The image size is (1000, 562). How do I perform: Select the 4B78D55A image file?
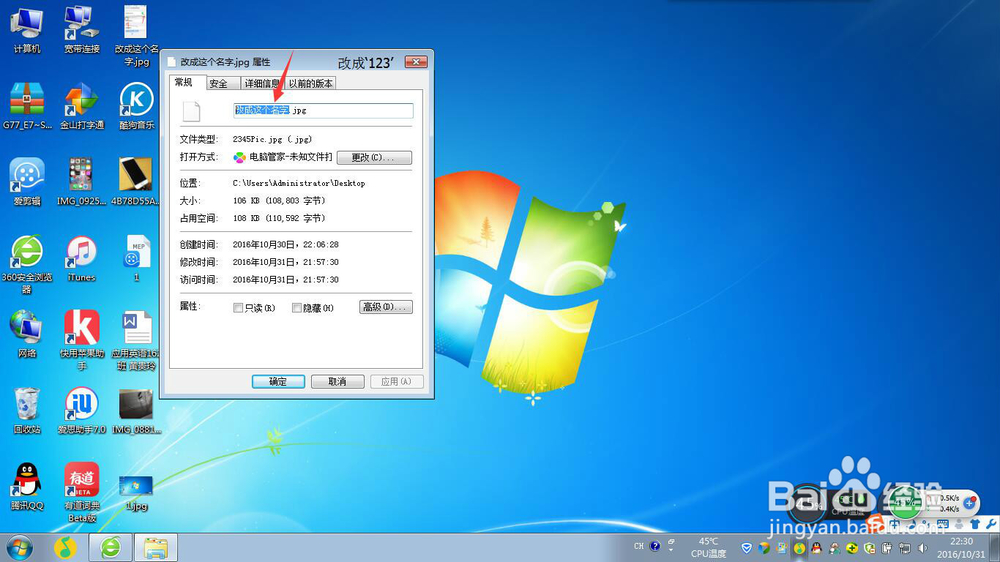coord(135,182)
